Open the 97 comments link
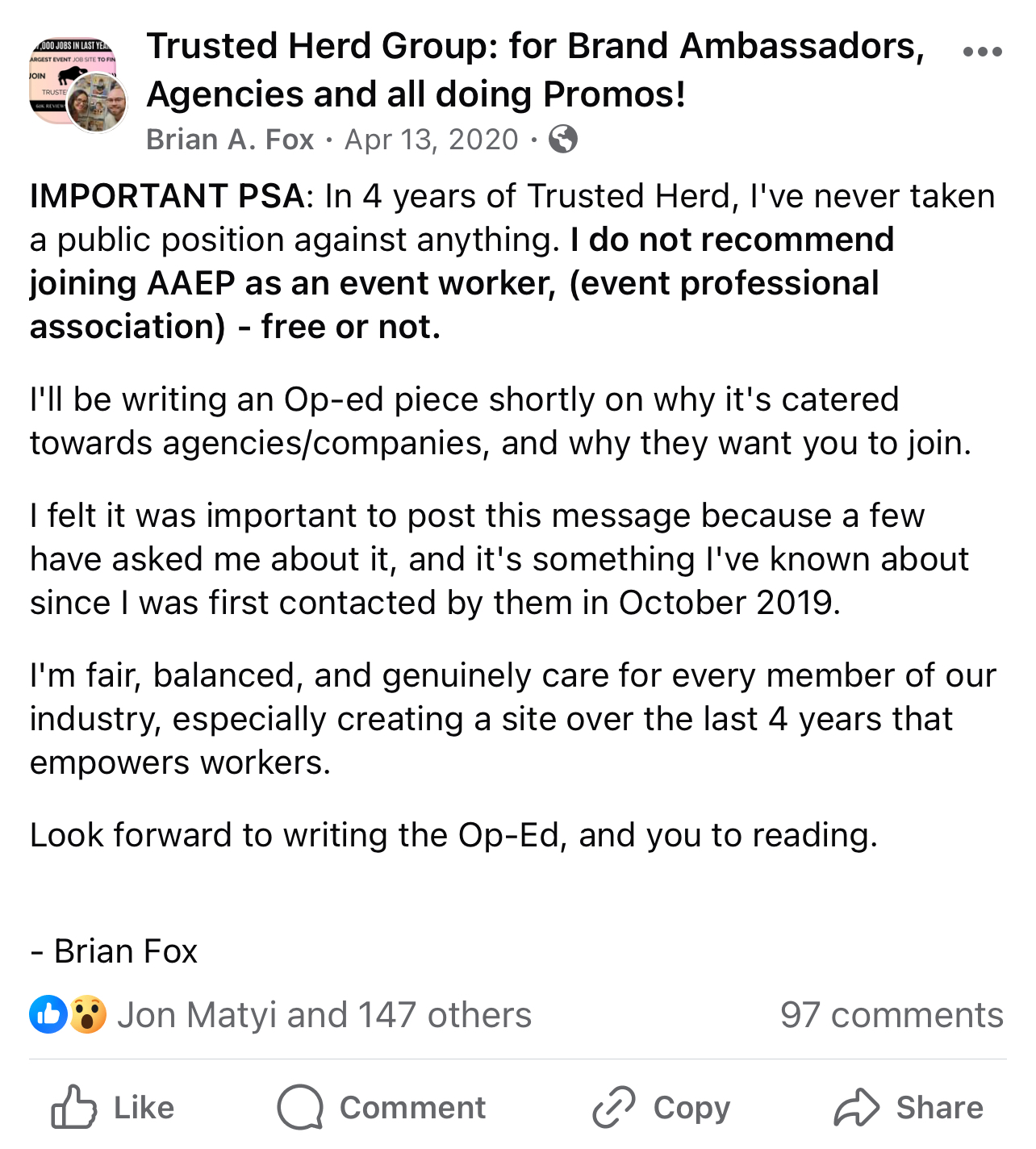 point(892,1015)
